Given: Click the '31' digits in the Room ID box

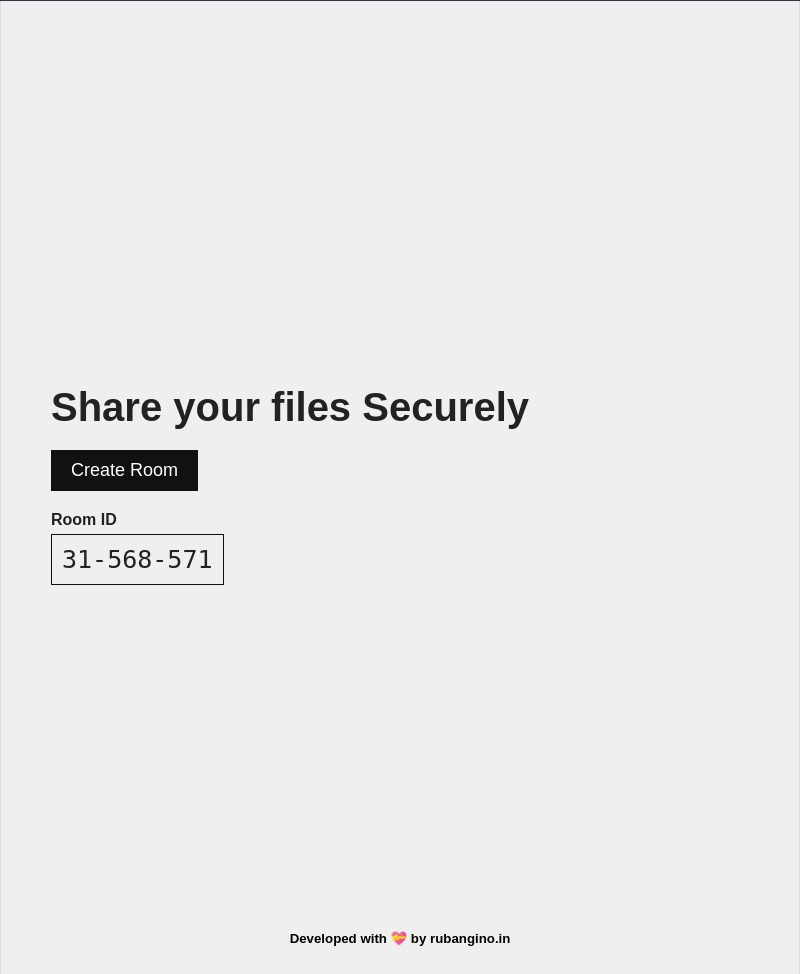Looking at the screenshot, I should [77, 559].
